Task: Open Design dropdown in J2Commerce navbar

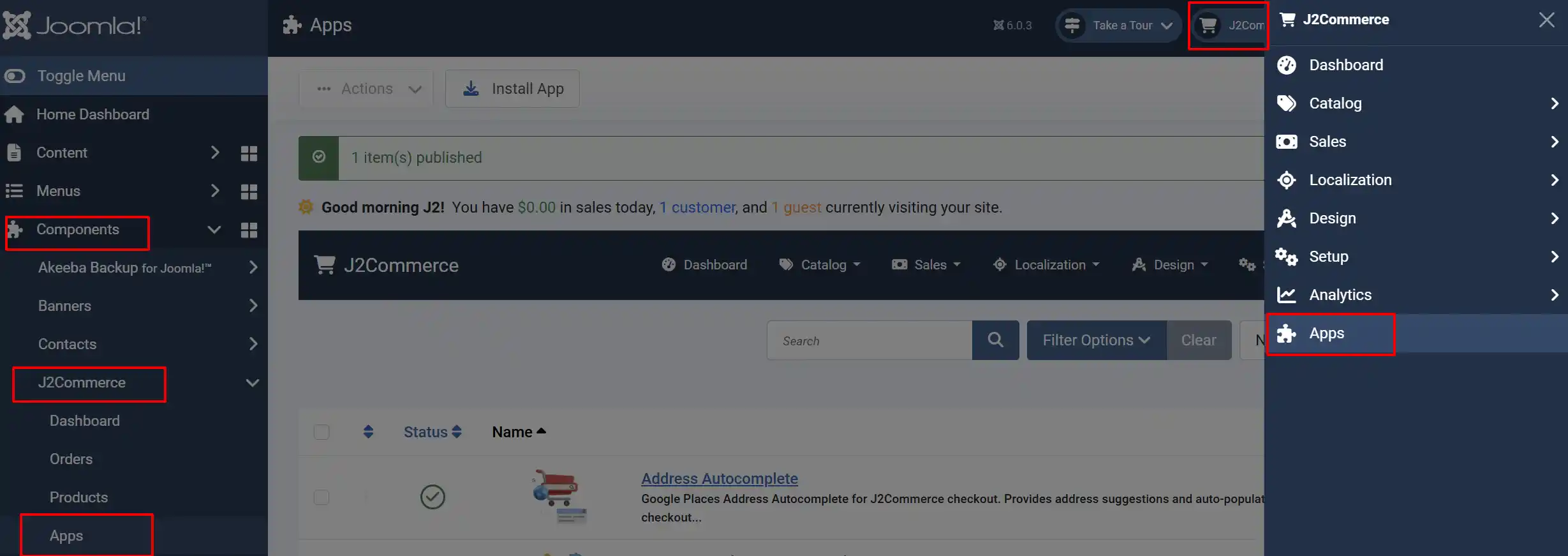Action: point(1170,265)
